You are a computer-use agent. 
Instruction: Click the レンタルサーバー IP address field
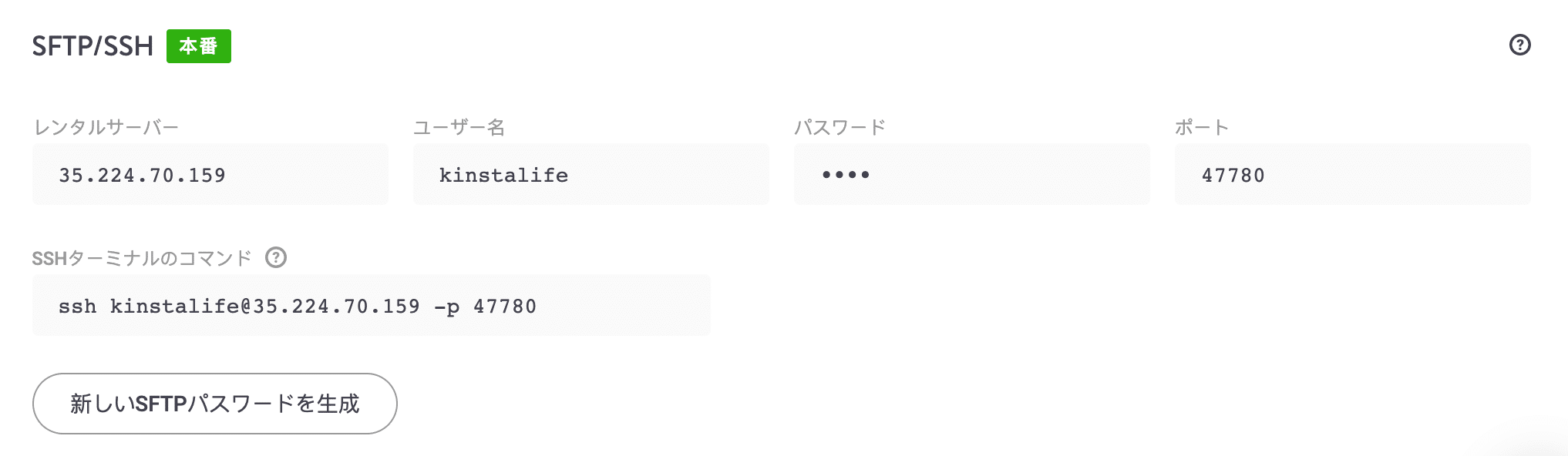click(x=209, y=174)
